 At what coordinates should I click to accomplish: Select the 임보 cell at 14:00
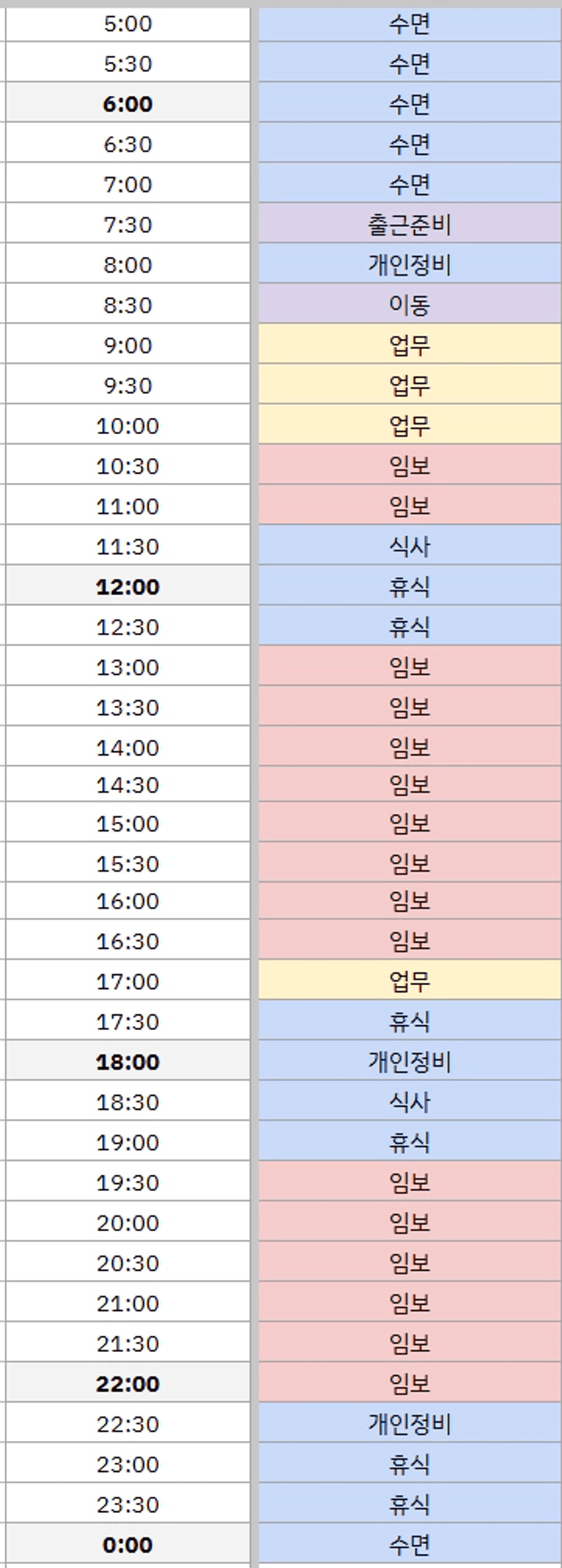409,747
